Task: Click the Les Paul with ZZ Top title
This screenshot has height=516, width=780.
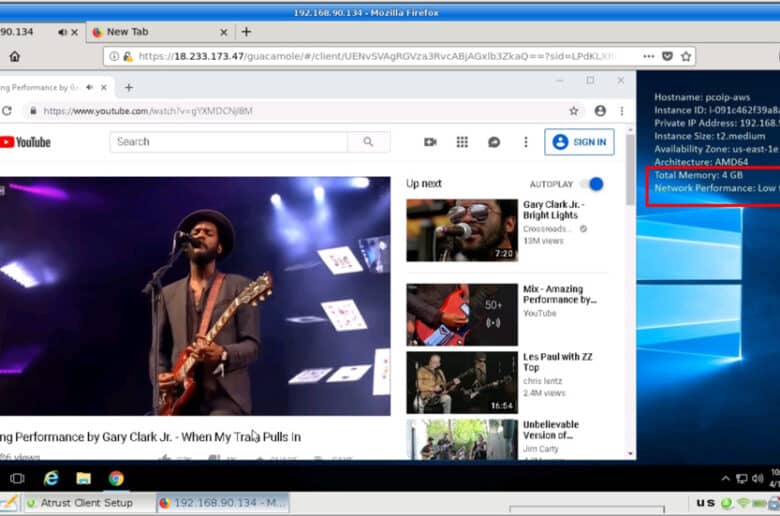Action: click(x=558, y=362)
